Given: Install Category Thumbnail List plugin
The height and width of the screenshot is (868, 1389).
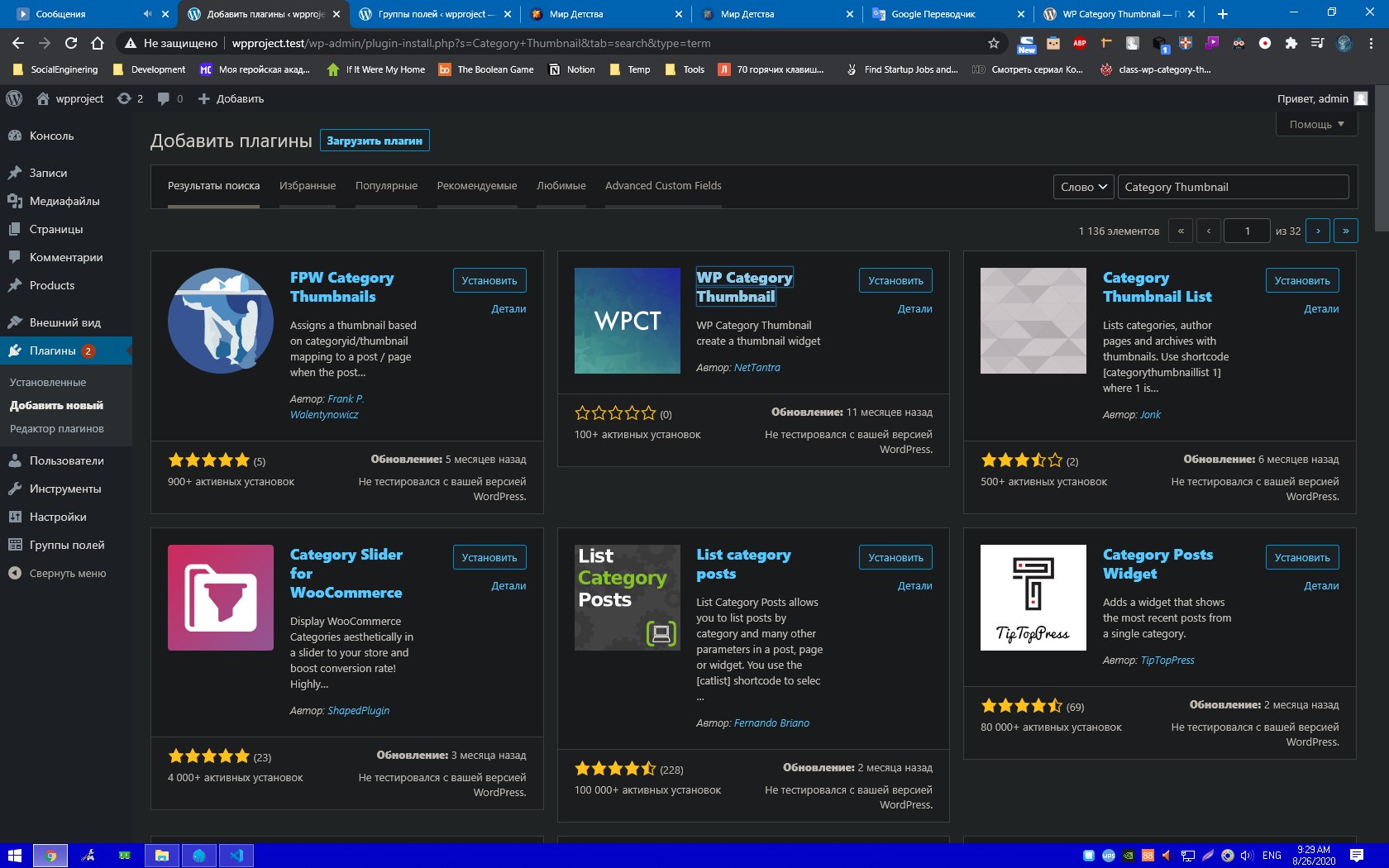Looking at the screenshot, I should (x=1302, y=280).
